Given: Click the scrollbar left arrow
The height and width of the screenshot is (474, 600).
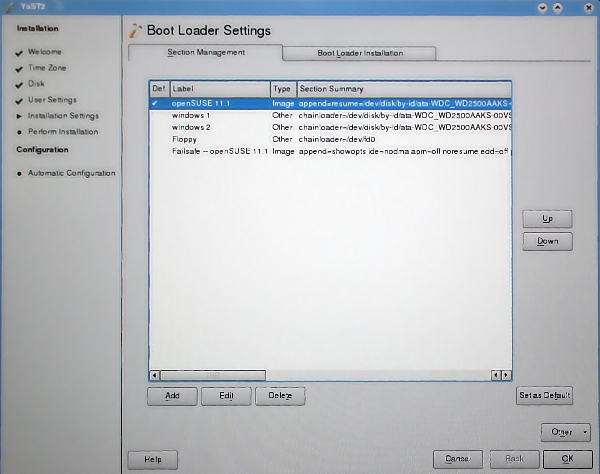Looking at the screenshot, I should pyautogui.click(x=155, y=375).
